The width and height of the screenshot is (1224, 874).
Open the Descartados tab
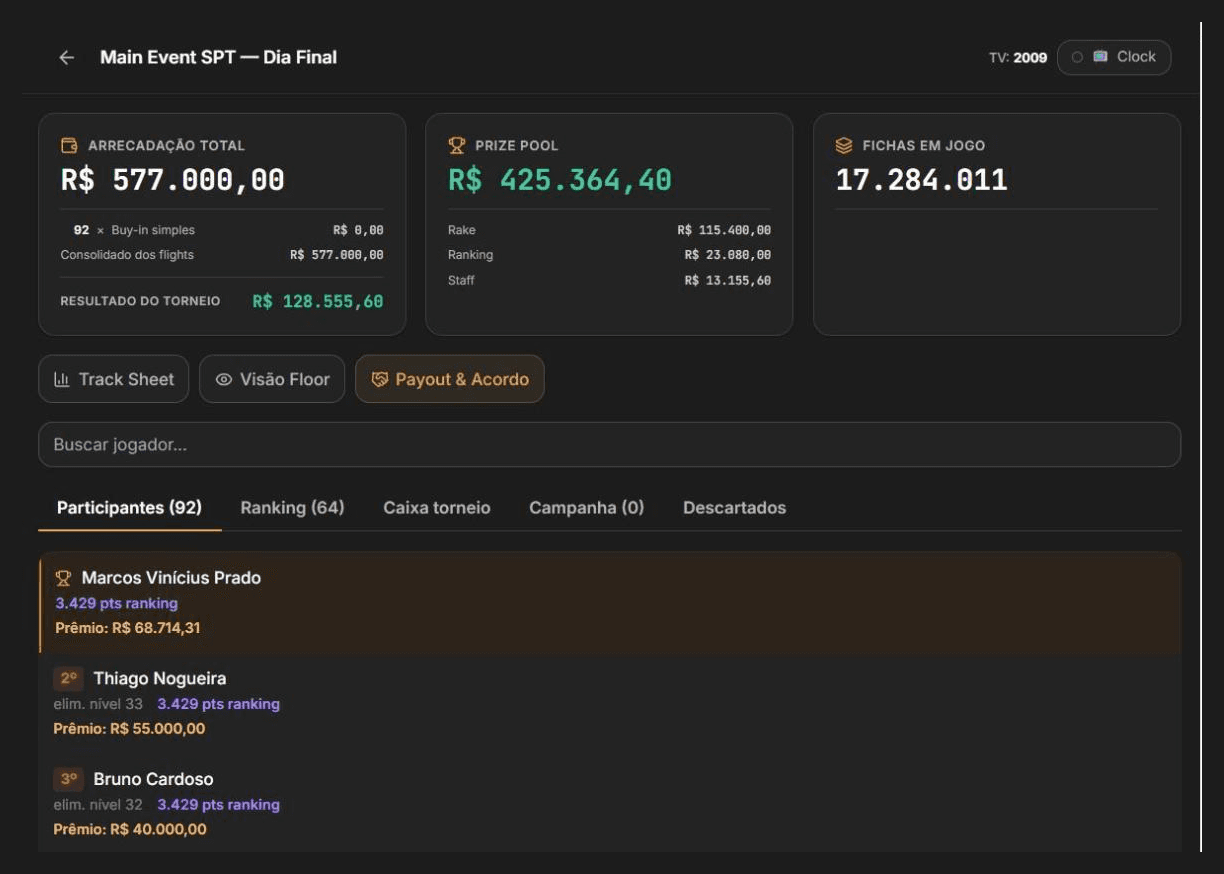(x=734, y=508)
